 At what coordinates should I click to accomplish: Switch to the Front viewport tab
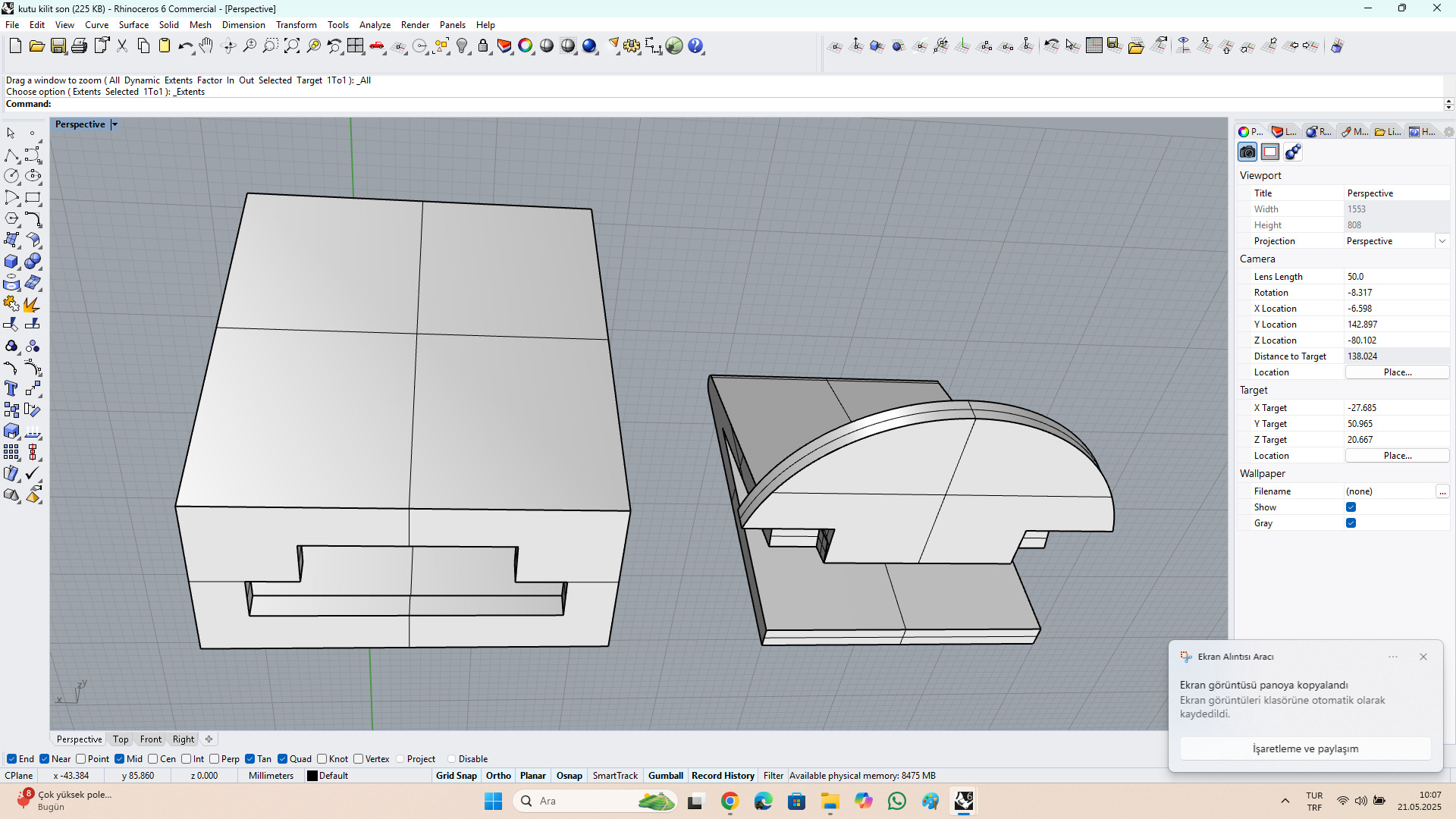pyautogui.click(x=150, y=739)
